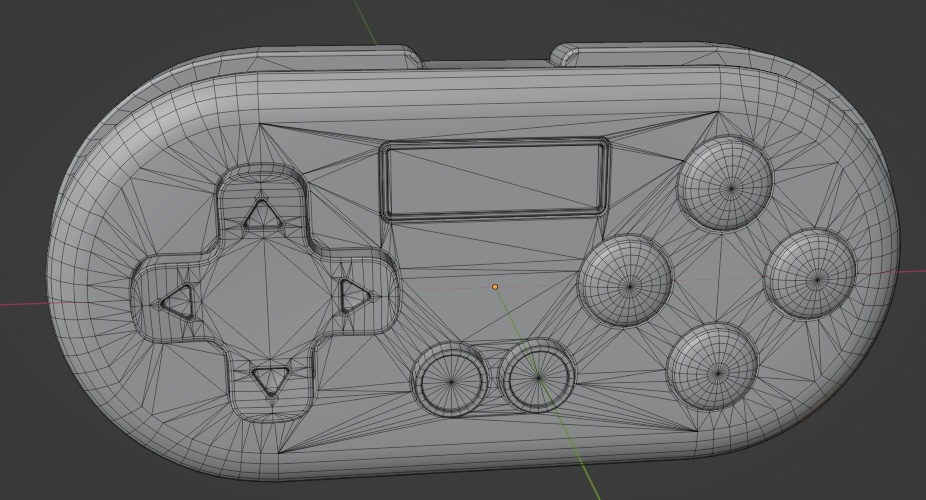Select the left round face button
Screen dimensions: 926x500
[x=625, y=281]
